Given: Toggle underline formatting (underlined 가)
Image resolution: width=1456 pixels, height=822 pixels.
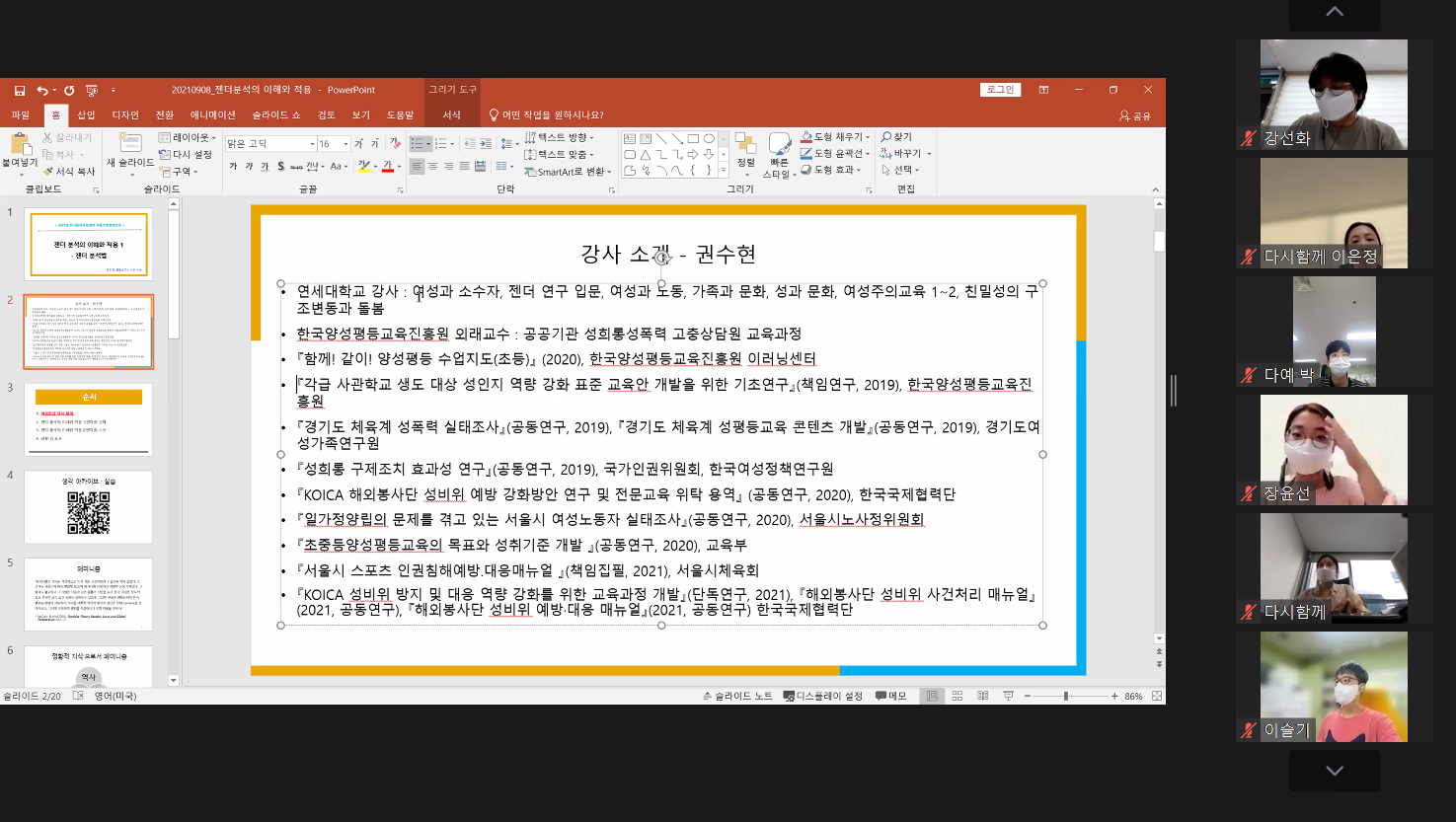Looking at the screenshot, I should click(265, 166).
